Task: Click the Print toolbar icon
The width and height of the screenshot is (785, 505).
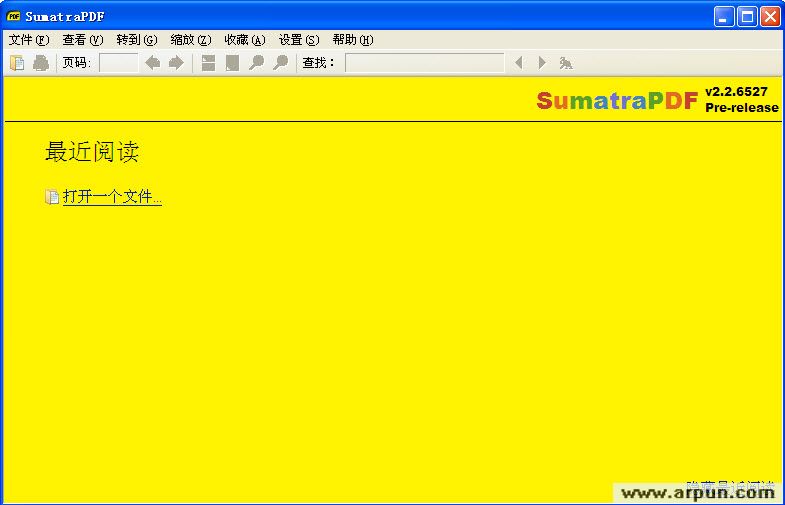Action: tap(41, 63)
